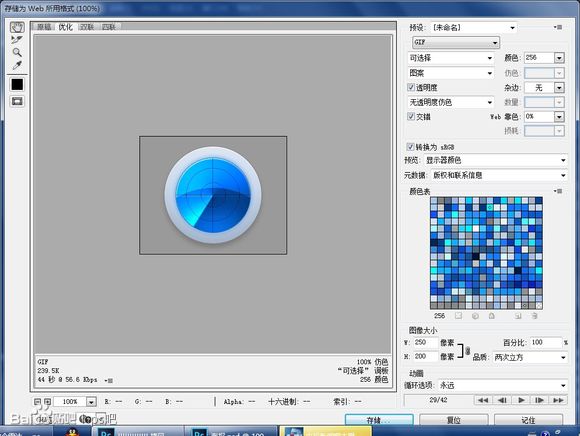The height and width of the screenshot is (436, 580).
Task: Switch to the 原稿 (Original) tab
Action: (x=44, y=27)
